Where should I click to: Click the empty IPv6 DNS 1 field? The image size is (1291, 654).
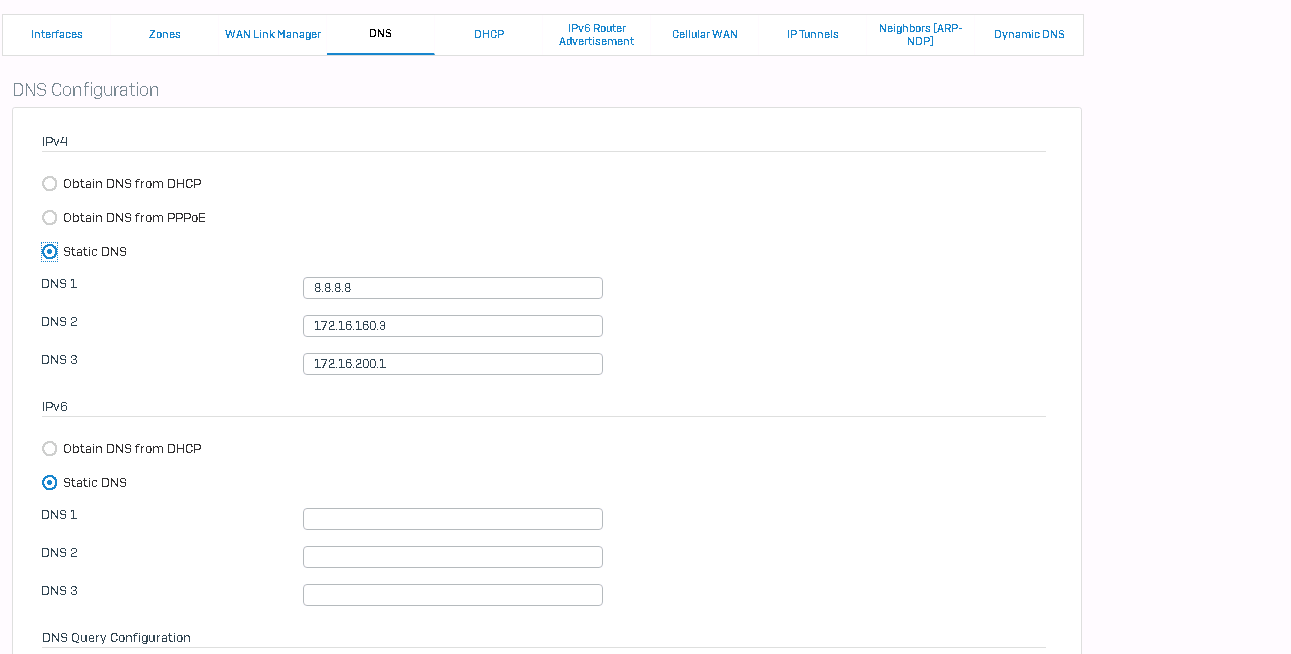point(452,519)
